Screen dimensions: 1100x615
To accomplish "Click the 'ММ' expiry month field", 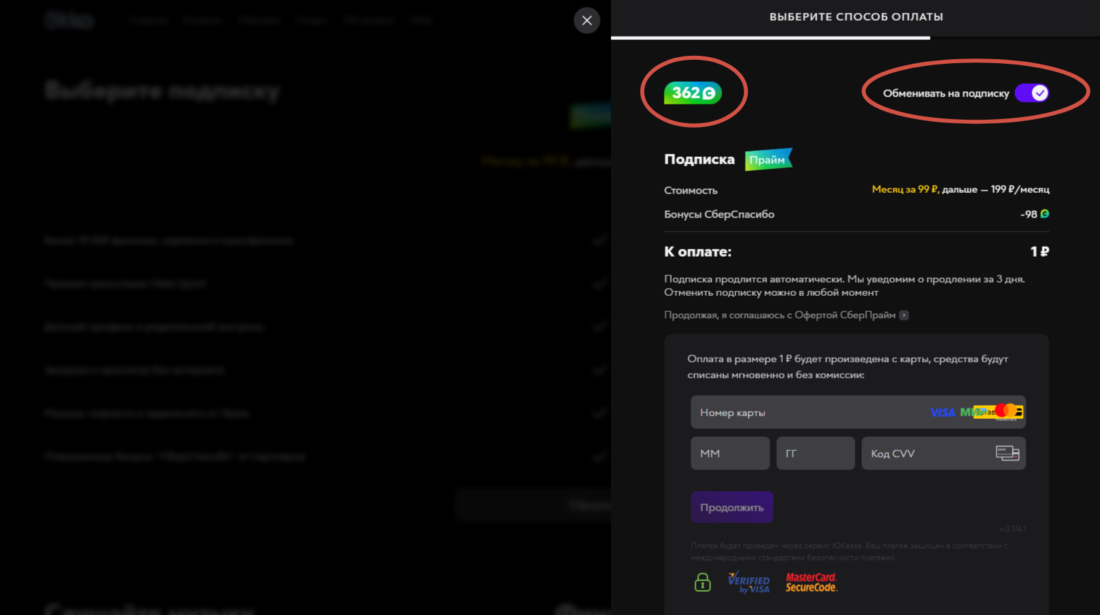I will point(729,453).
